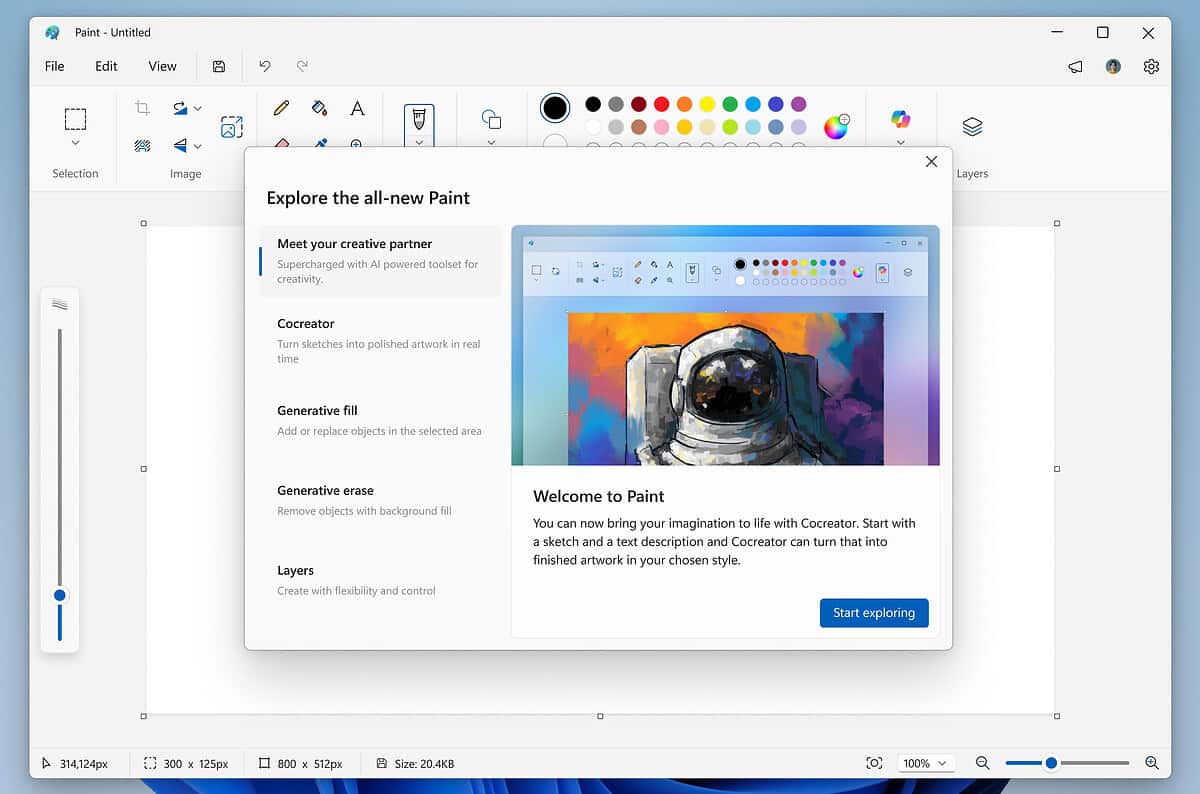This screenshot has width=1200, height=794.
Task: Select the Color 1 black circle
Action: click(555, 108)
